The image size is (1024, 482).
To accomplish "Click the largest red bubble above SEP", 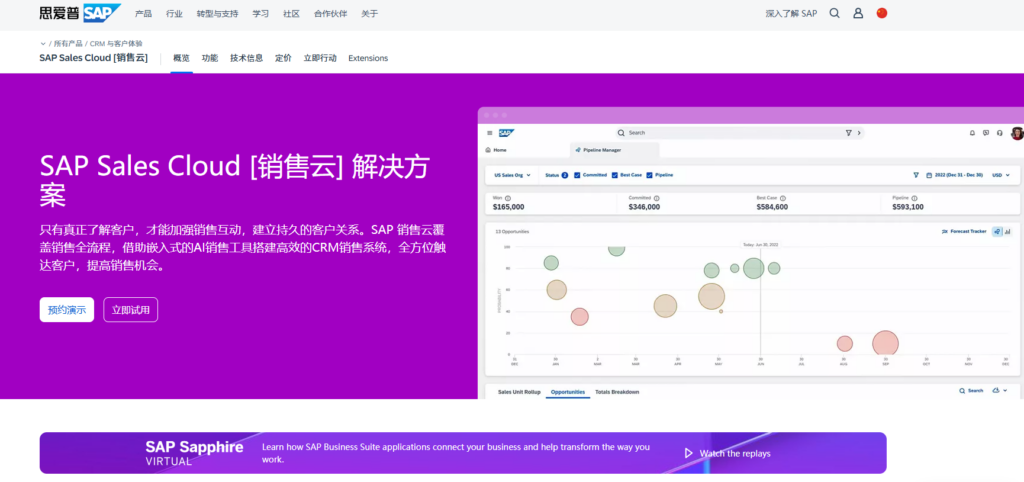I will pos(886,344).
